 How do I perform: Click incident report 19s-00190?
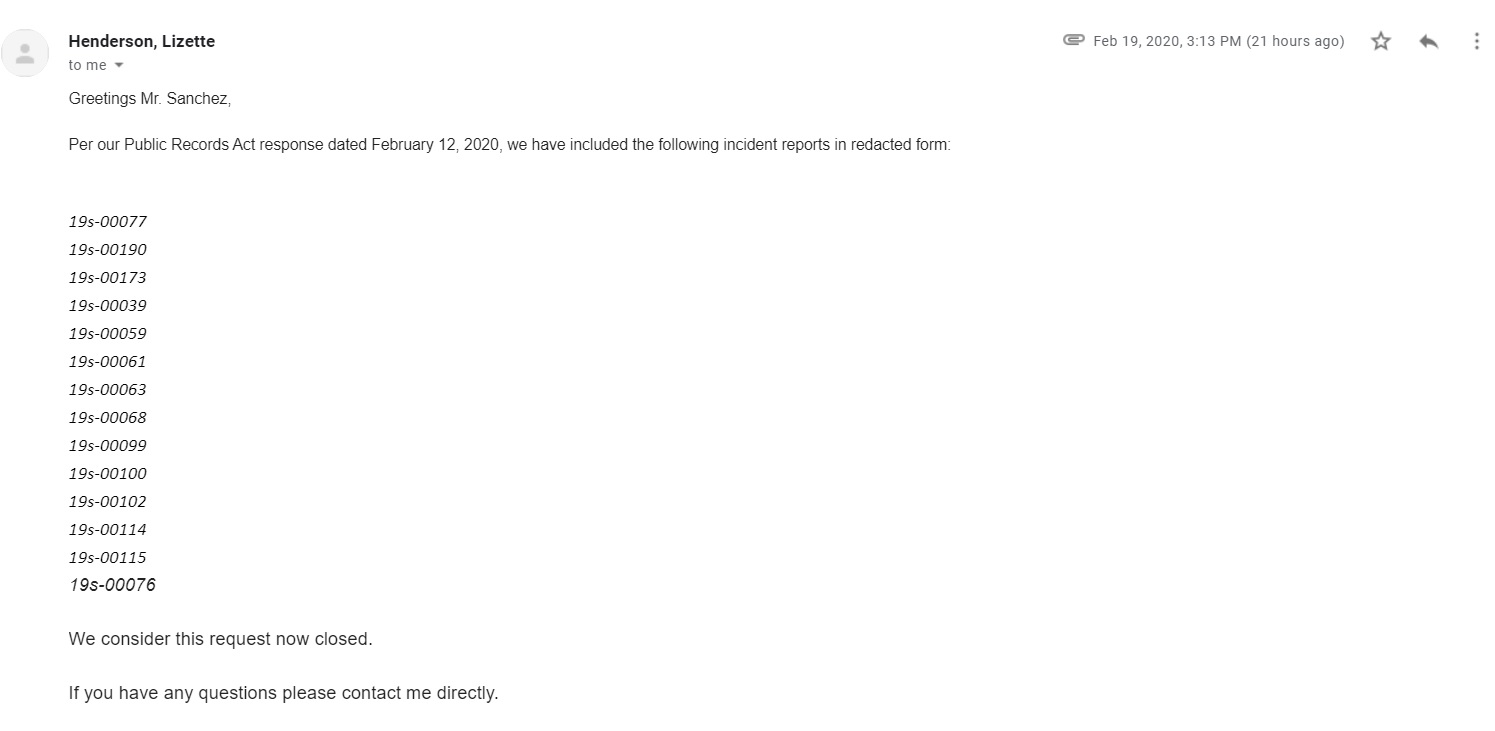tap(108, 250)
